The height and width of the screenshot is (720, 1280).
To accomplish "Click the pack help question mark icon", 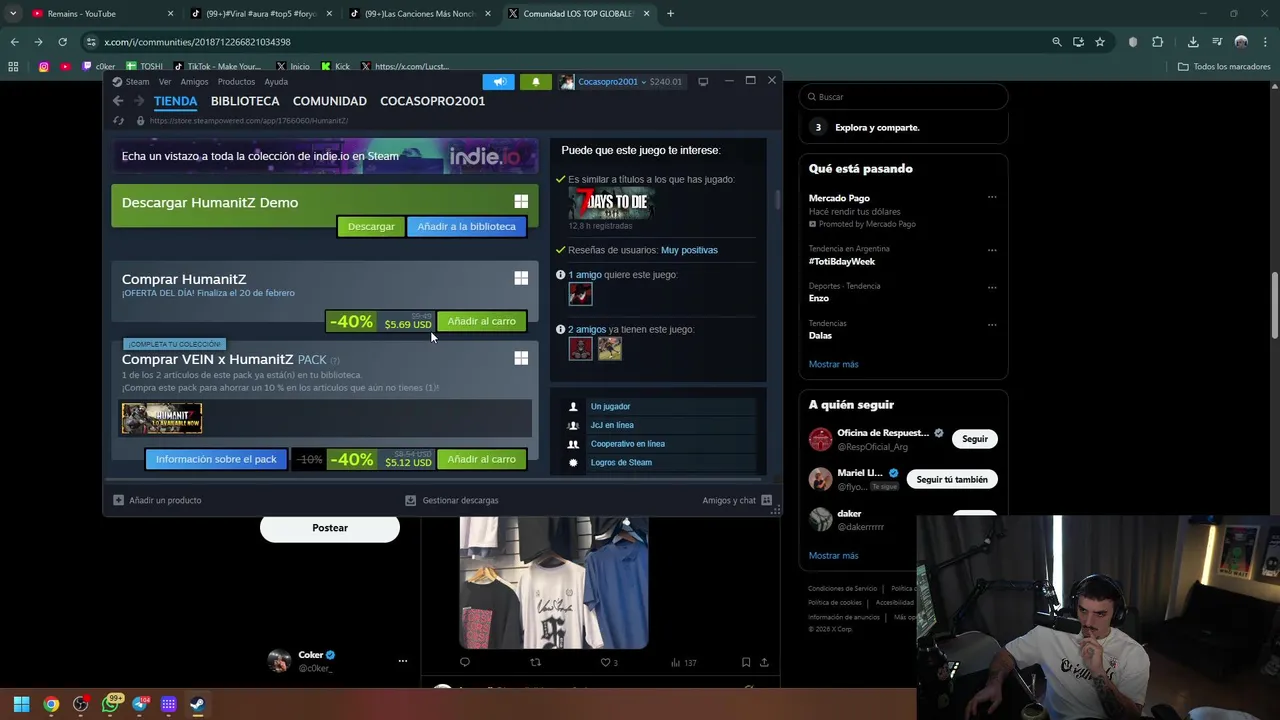I will (x=335, y=360).
